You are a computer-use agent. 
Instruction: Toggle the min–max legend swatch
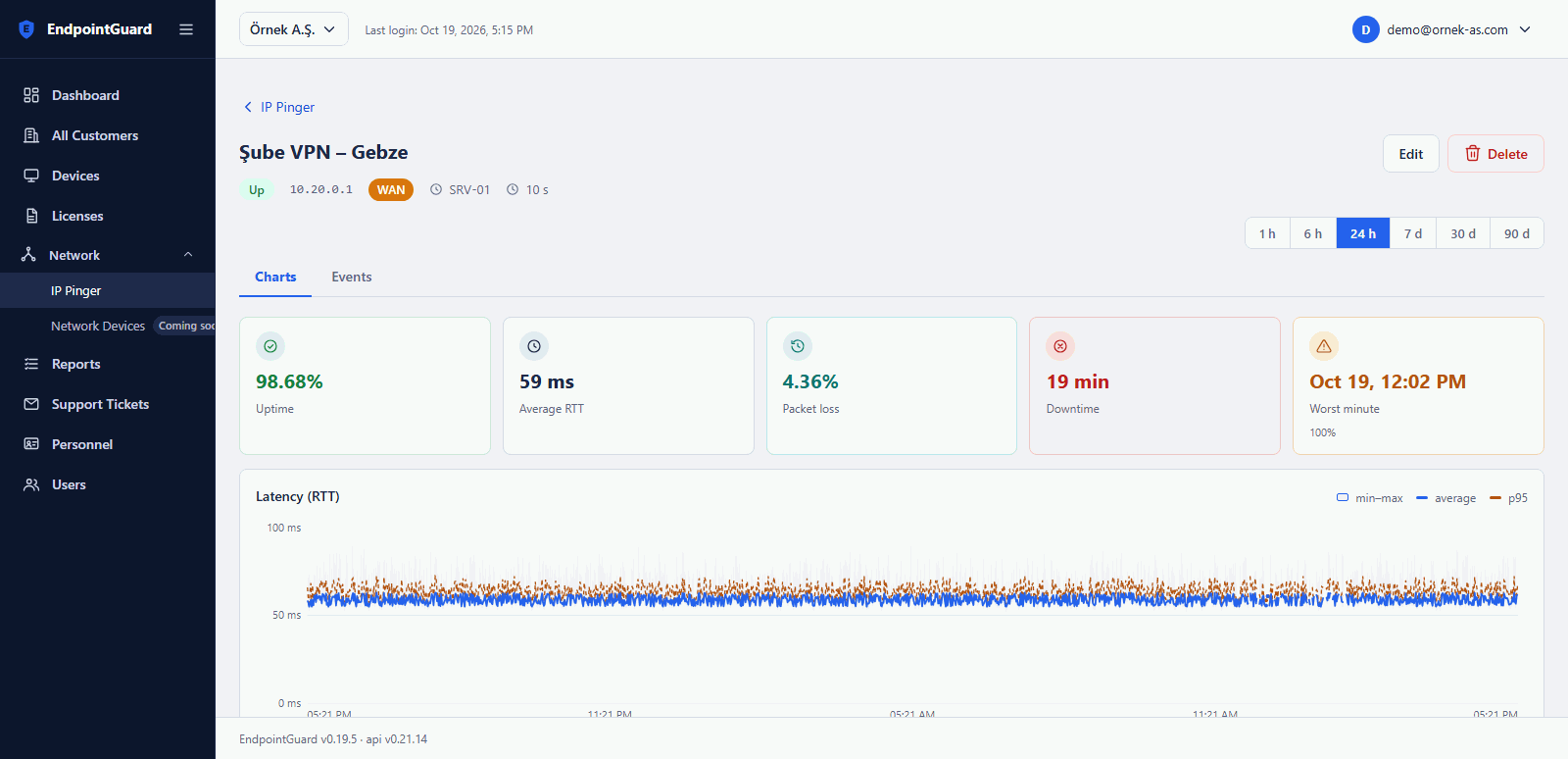coord(1343,497)
